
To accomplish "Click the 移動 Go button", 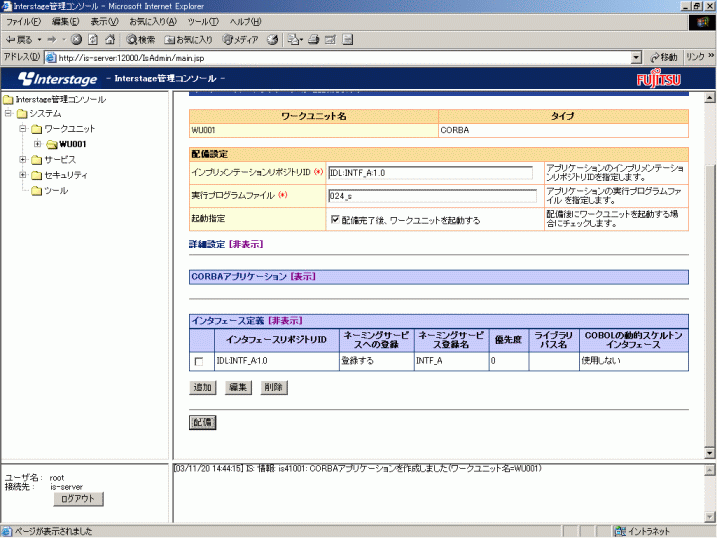I will coord(663,58).
